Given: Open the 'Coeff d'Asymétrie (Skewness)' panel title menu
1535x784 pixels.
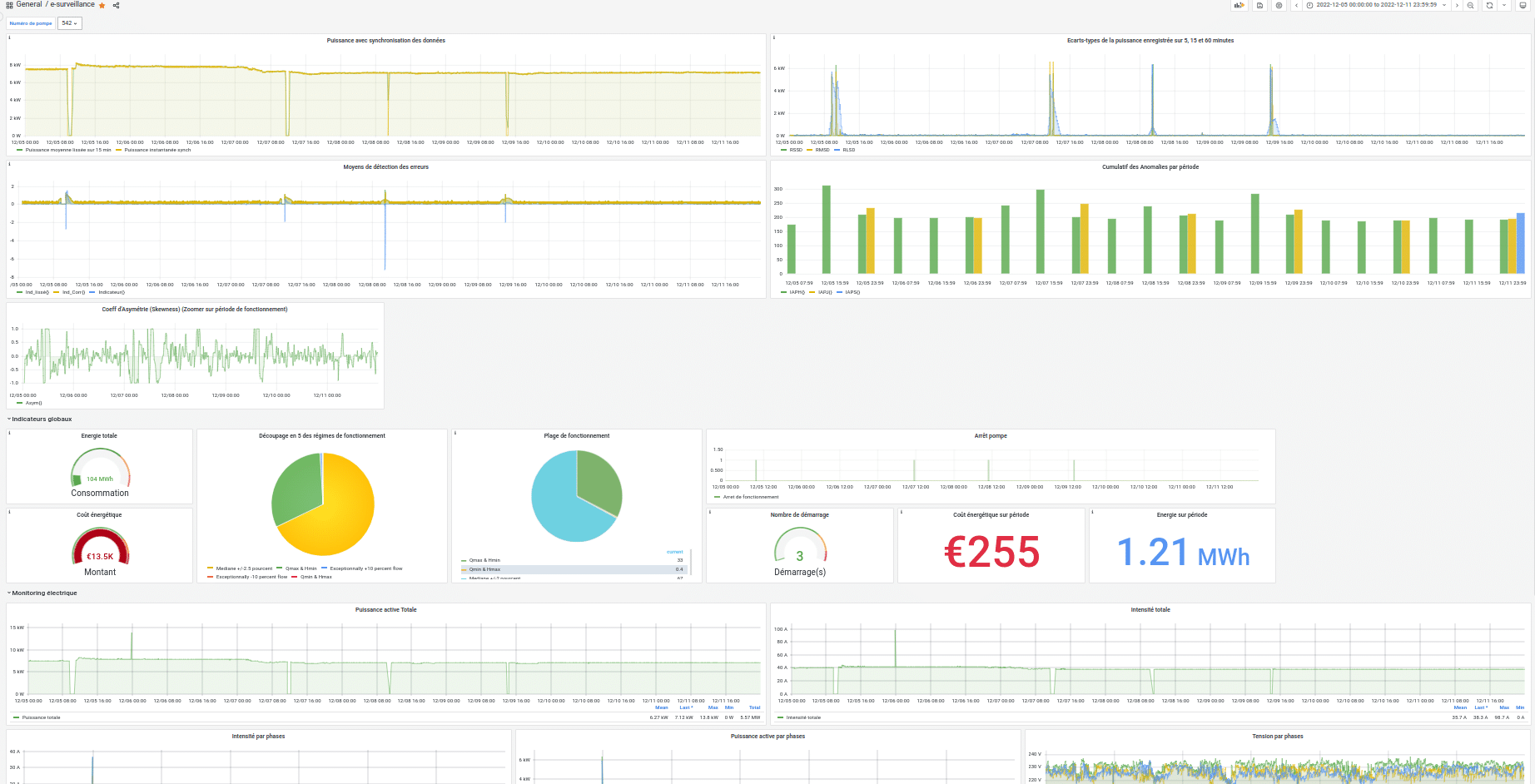Looking at the screenshot, I should 195,310.
